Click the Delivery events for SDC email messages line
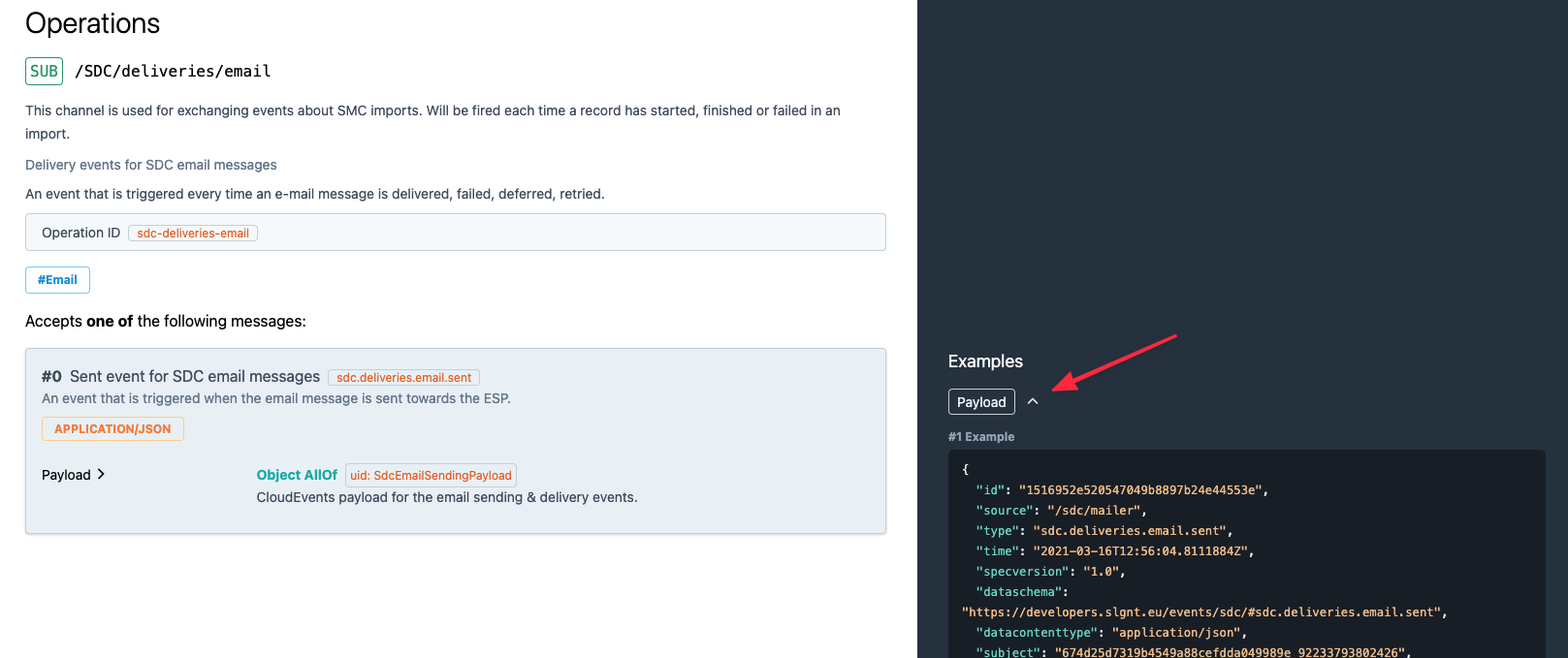Screen dimensions: 1568x658 click(151, 165)
